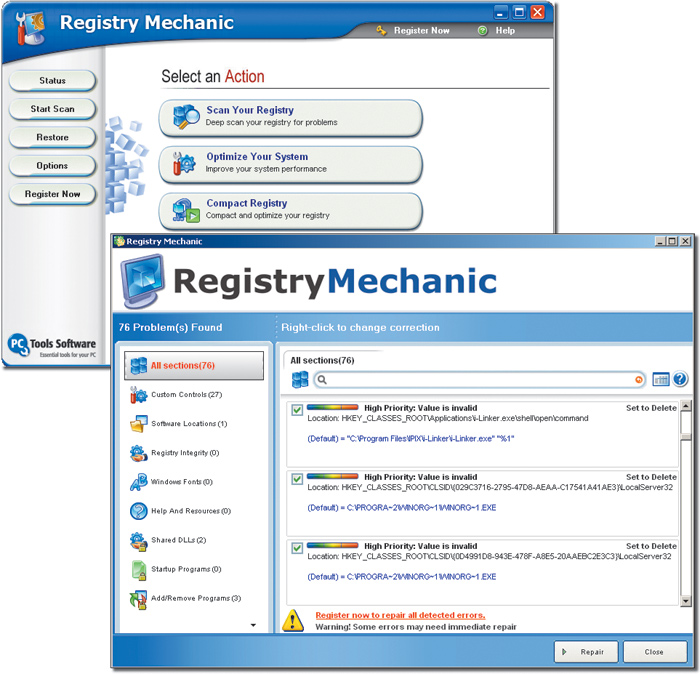Click the i-Linker.exe default value text
Viewport: 700px width, 674px height.
[x=411, y=439]
